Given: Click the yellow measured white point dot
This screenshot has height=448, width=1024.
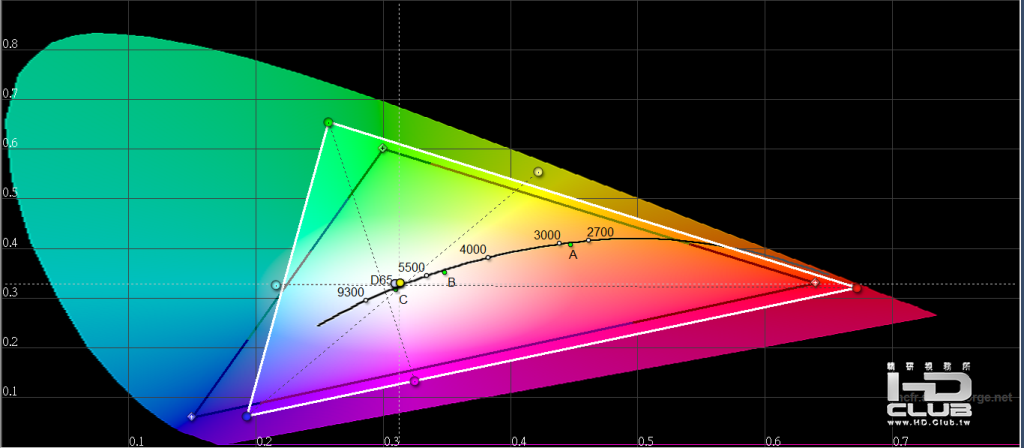Looking at the screenshot, I should click(x=400, y=283).
